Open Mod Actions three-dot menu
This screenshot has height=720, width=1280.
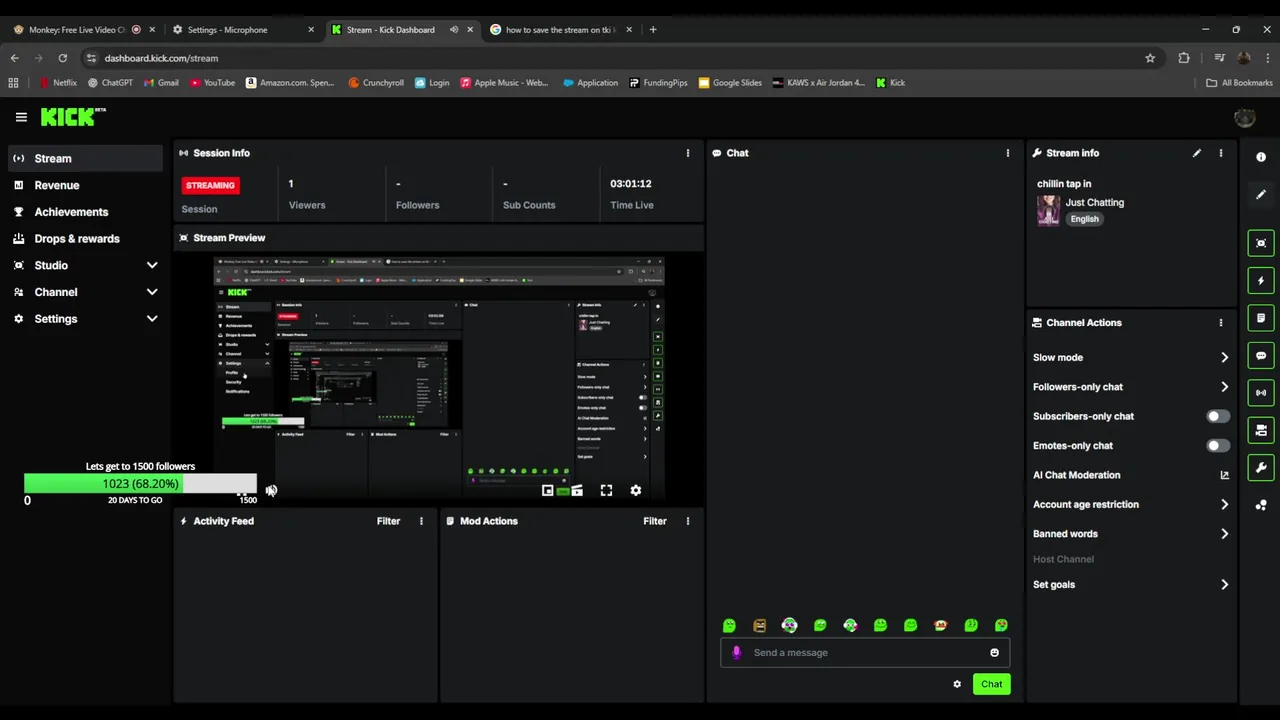(x=687, y=521)
